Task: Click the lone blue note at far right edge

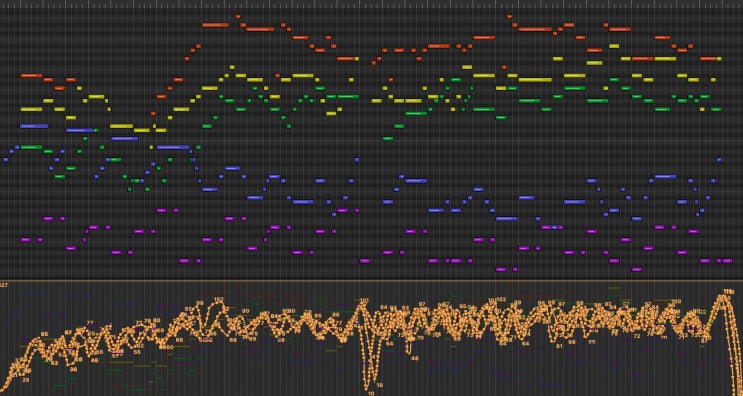Action: (719, 160)
